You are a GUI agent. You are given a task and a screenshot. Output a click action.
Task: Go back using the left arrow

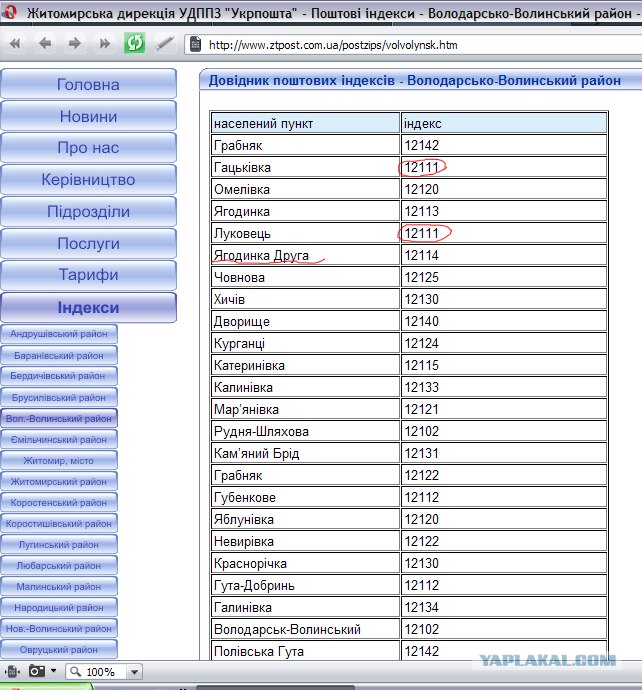pyautogui.click(x=45, y=44)
